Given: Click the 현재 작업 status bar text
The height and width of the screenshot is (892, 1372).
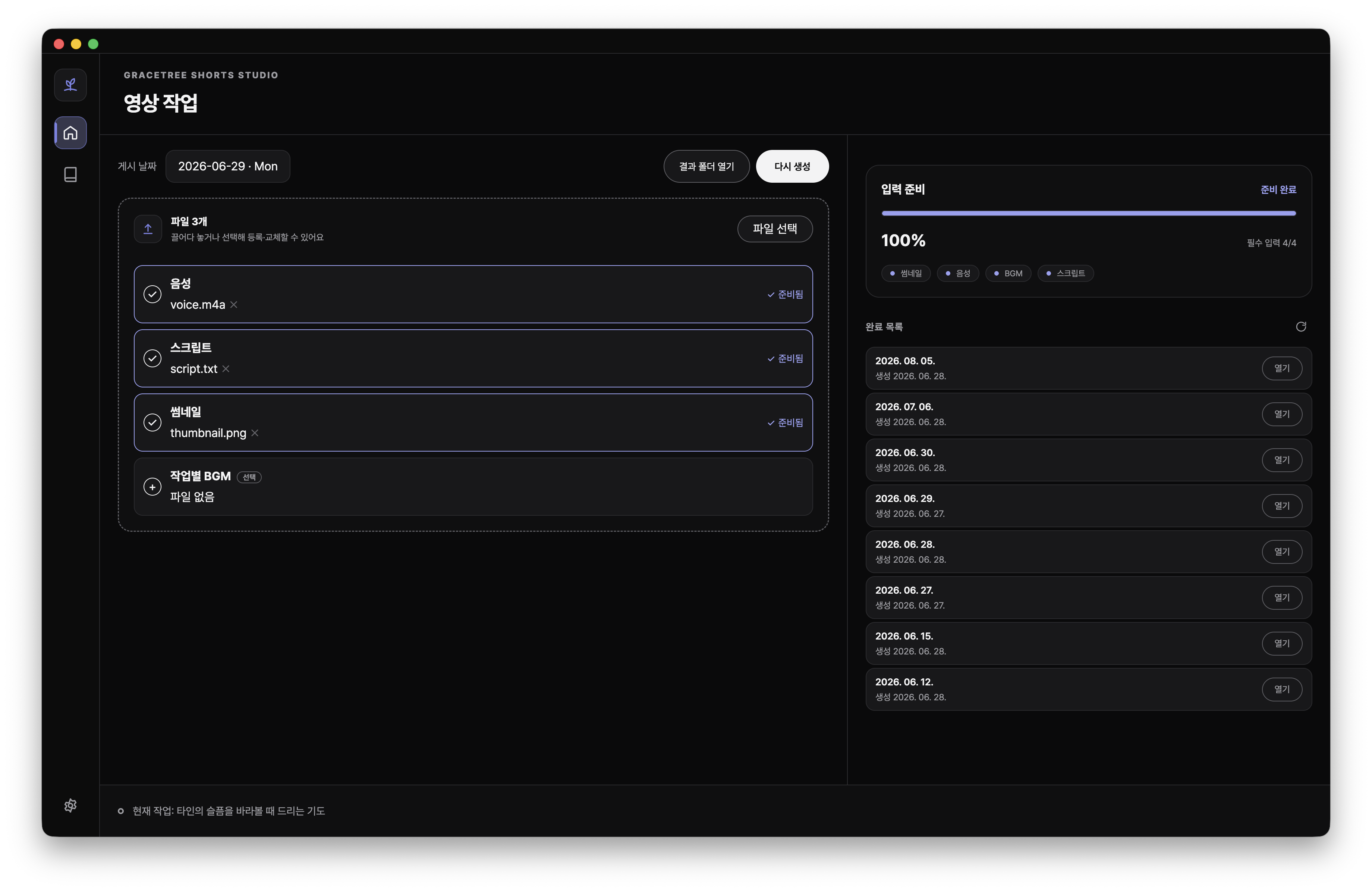Looking at the screenshot, I should [228, 811].
